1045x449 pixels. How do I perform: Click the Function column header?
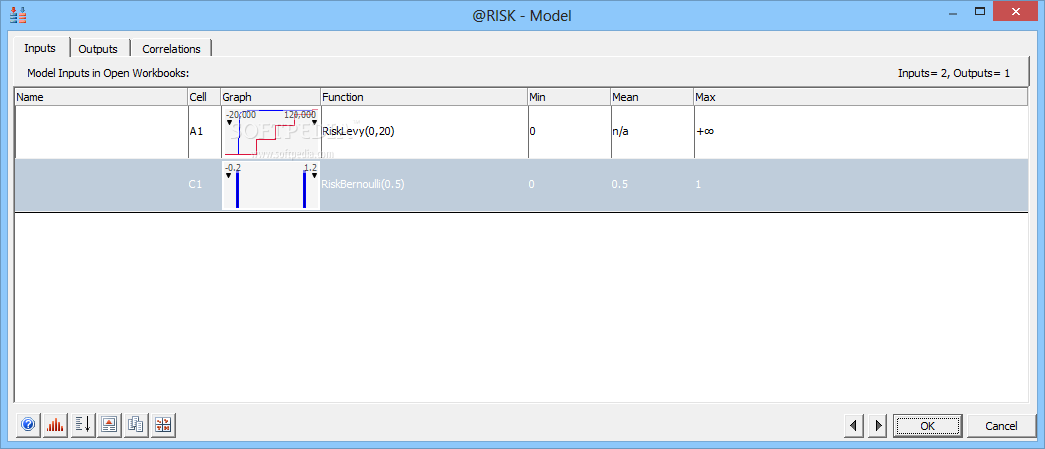tap(424, 97)
